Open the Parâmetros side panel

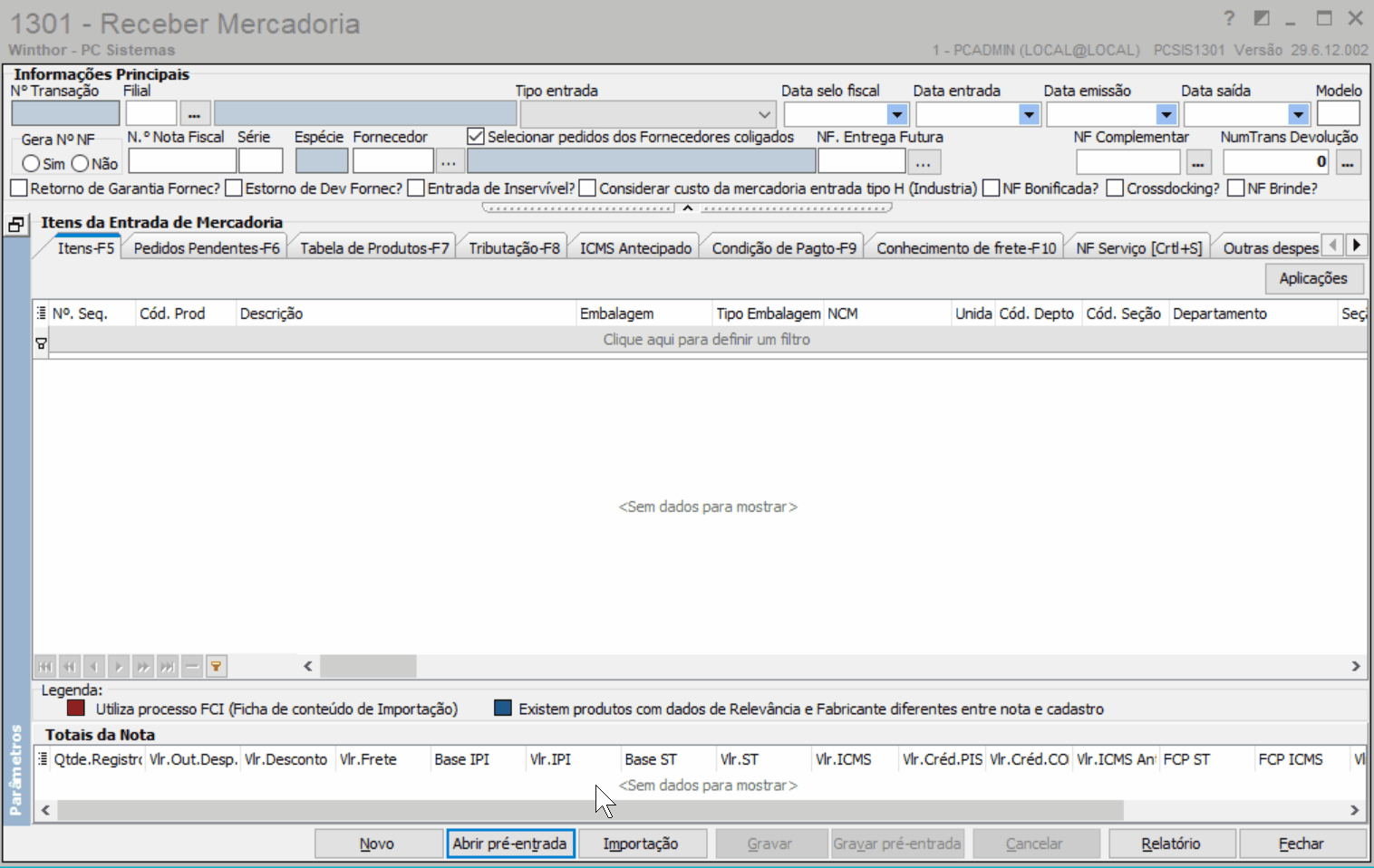15,770
